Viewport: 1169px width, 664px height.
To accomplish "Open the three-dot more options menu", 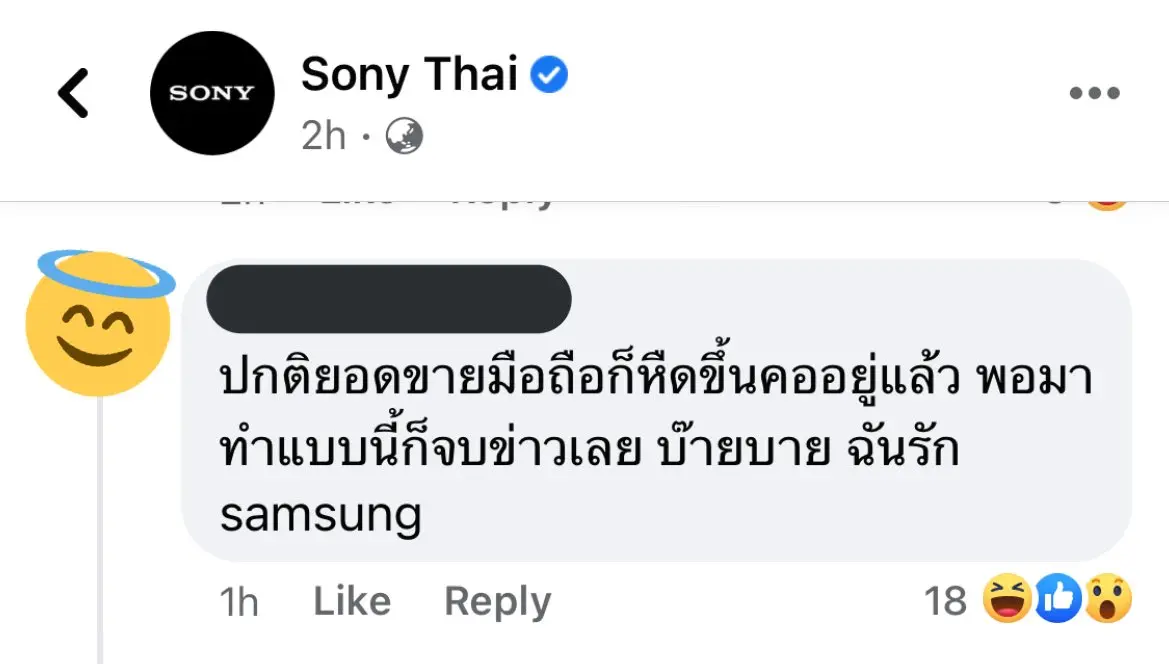I will coord(1094,94).
